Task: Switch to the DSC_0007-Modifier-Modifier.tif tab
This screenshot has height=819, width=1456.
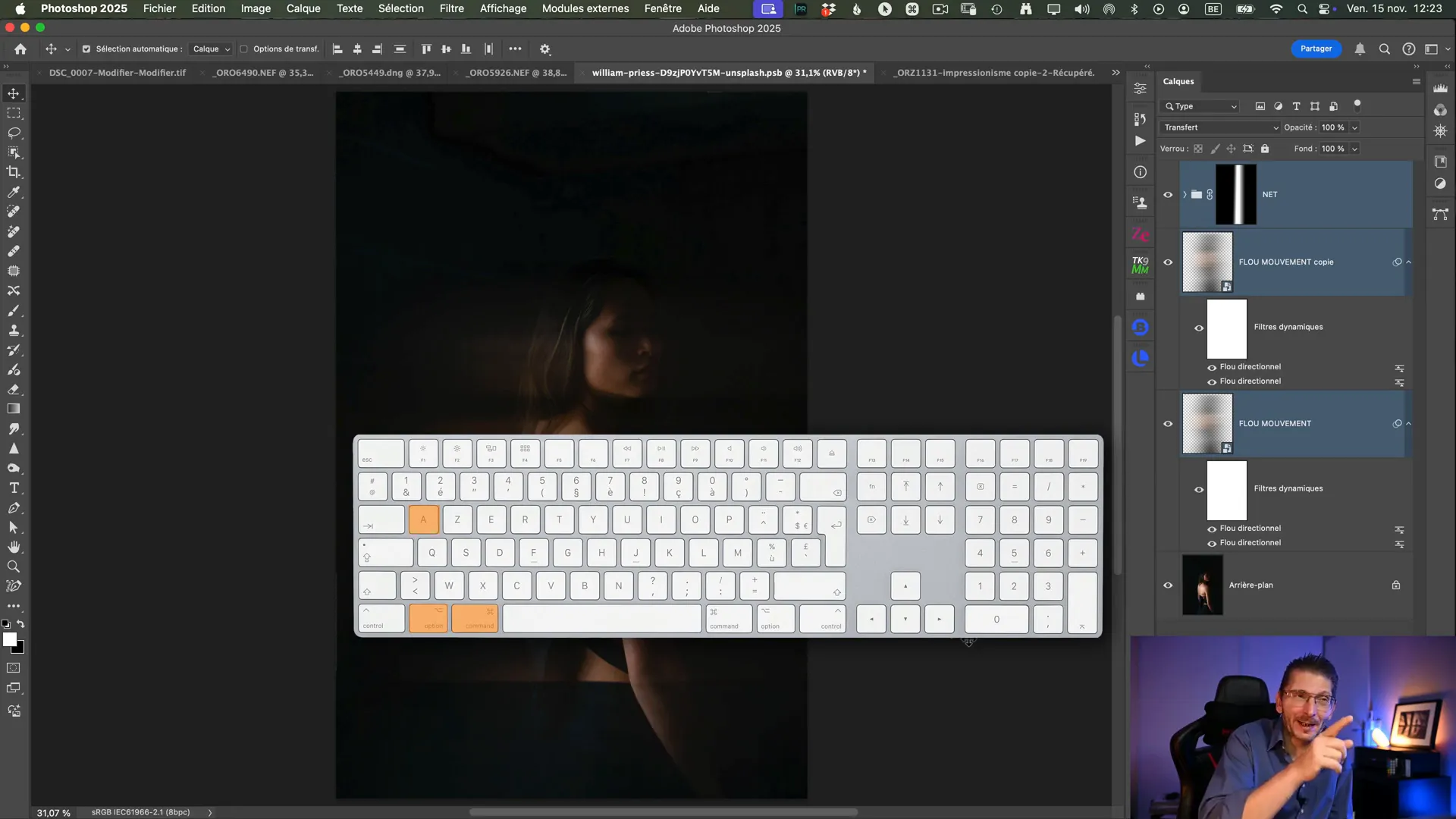Action: pyautogui.click(x=117, y=73)
